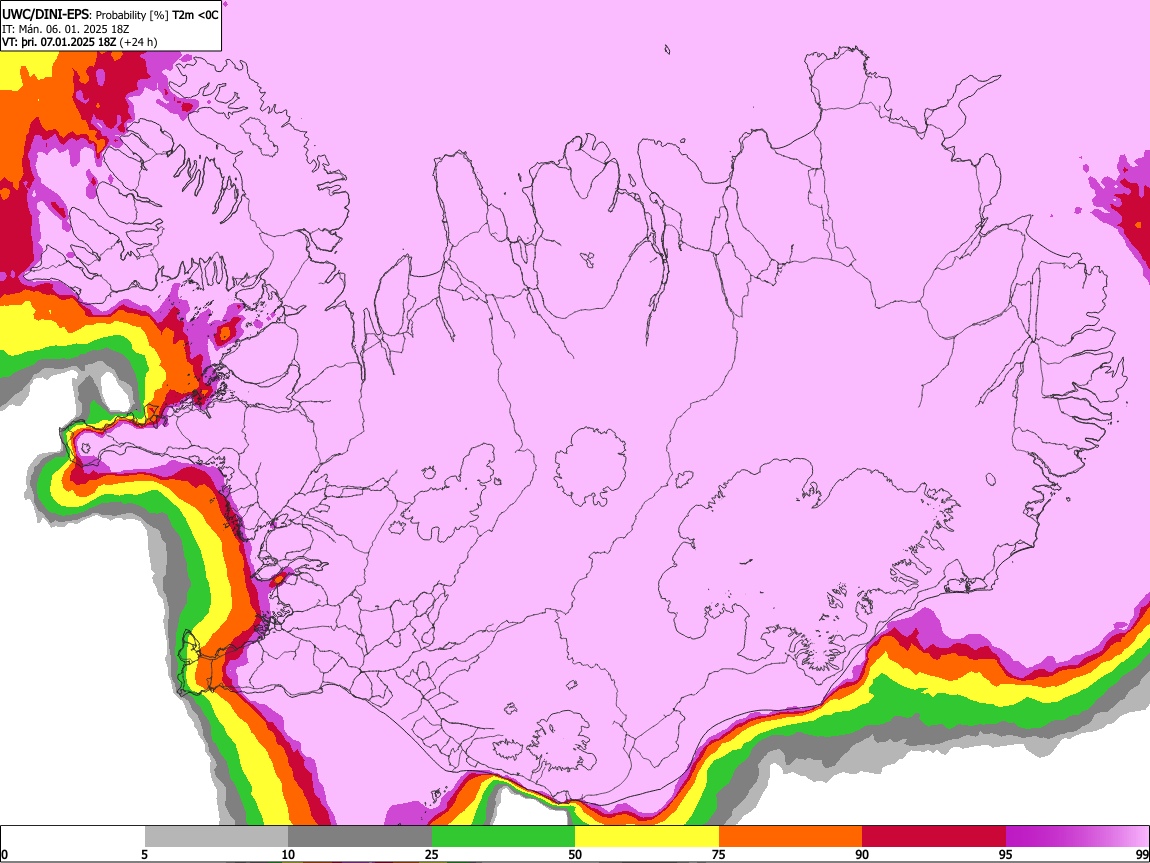Click the red 90-95 legend segment
Image resolution: width=1150 pixels, height=863 pixels.
934,837
